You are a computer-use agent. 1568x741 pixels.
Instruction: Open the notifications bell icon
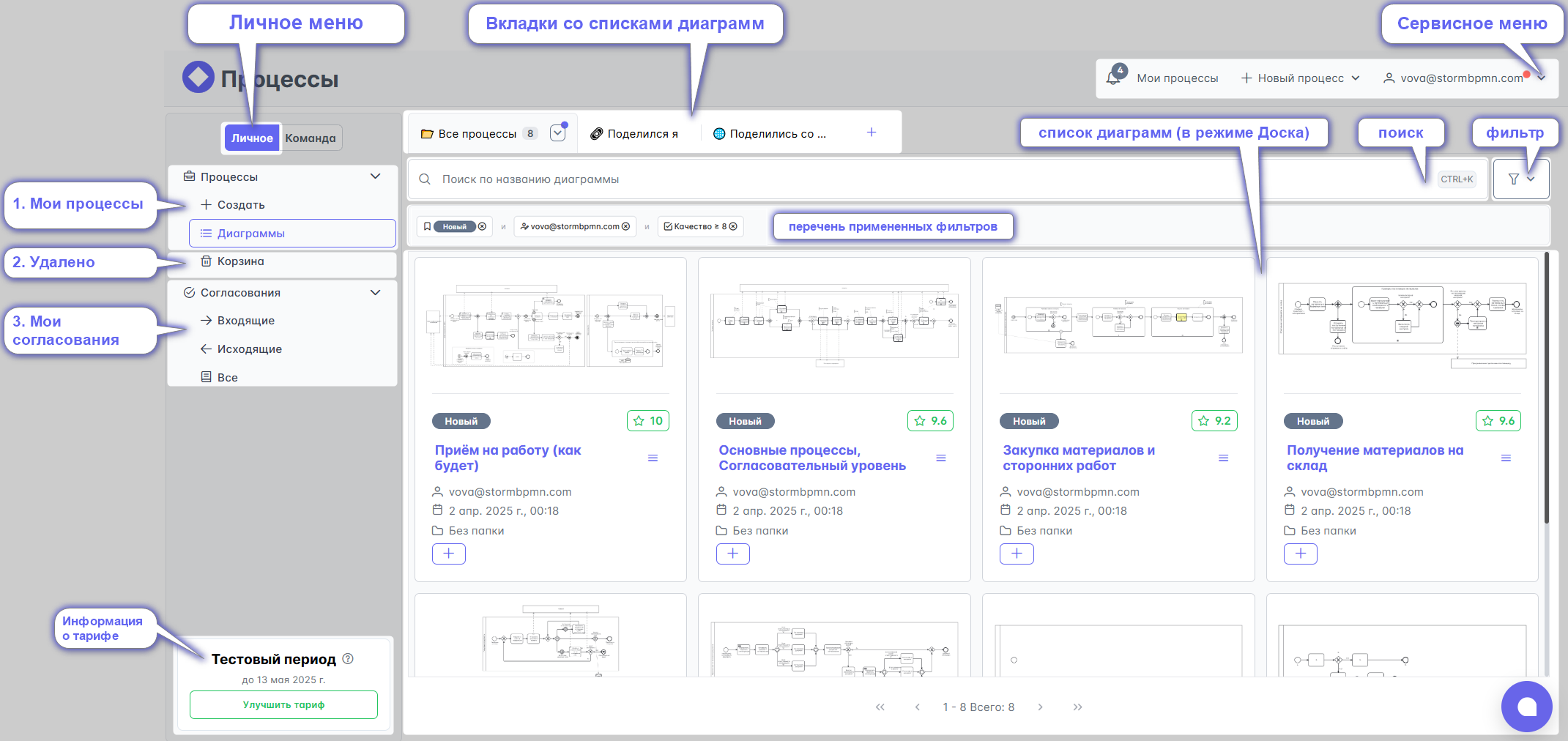1114,78
